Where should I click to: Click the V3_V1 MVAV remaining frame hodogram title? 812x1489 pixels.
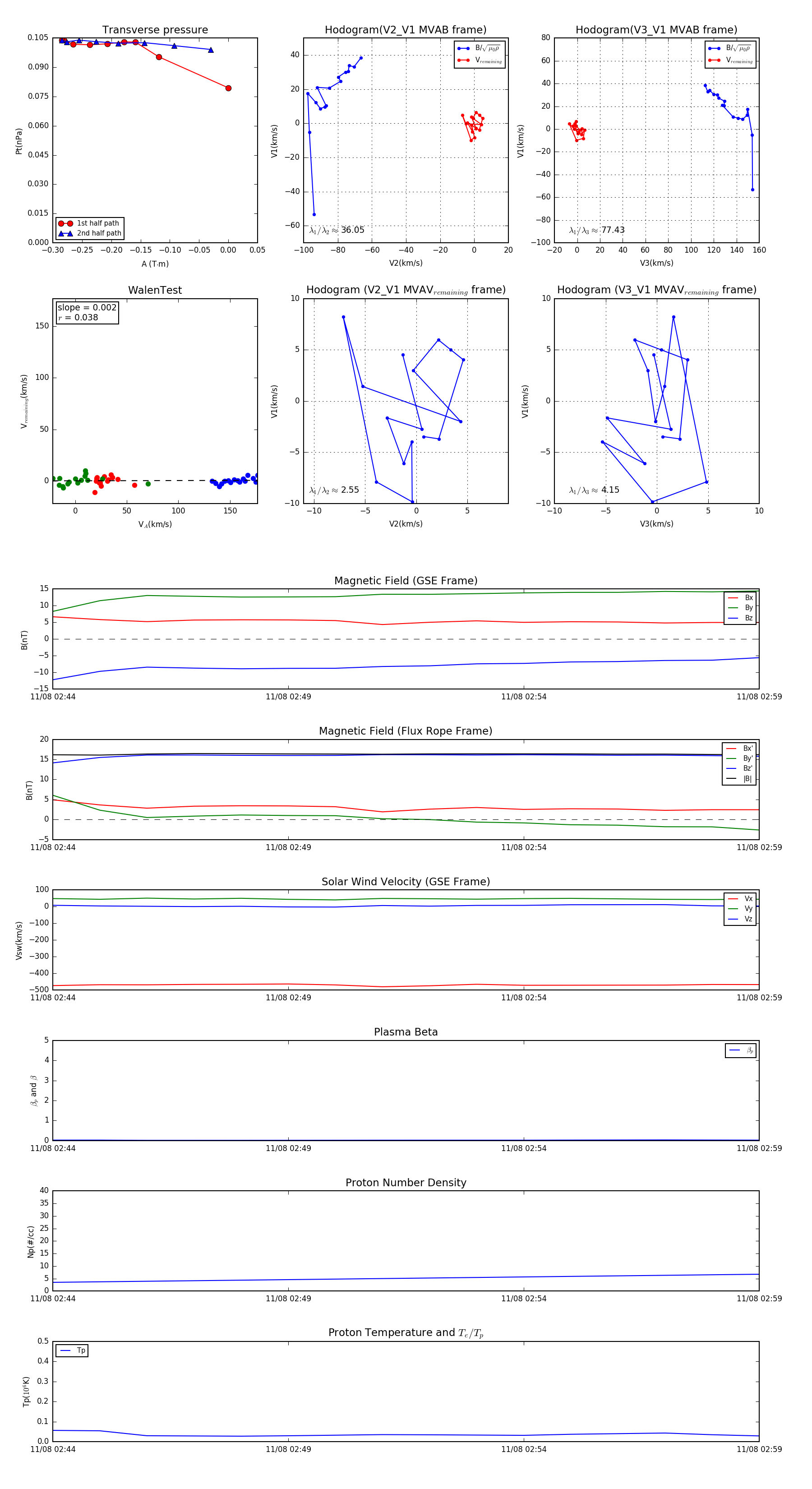click(x=656, y=290)
